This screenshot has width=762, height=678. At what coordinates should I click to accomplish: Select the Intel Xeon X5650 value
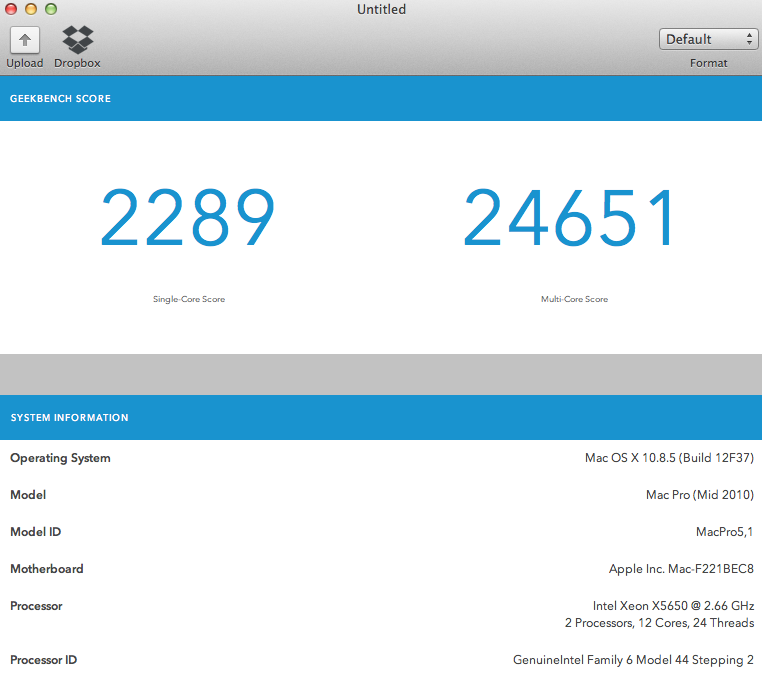tap(673, 606)
